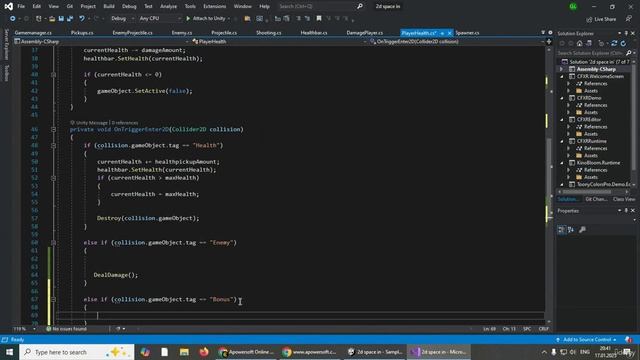
Task: Click the Solution Explorer search magnifier icon
Action: [x=629, y=53]
